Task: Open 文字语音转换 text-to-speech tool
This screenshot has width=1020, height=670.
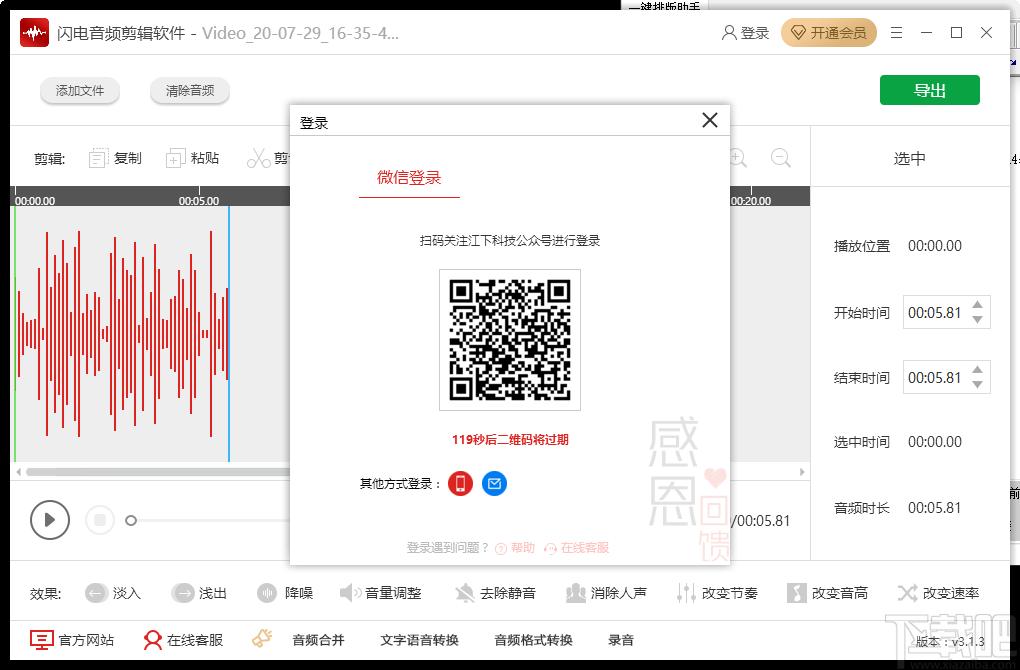Action: tap(420, 640)
